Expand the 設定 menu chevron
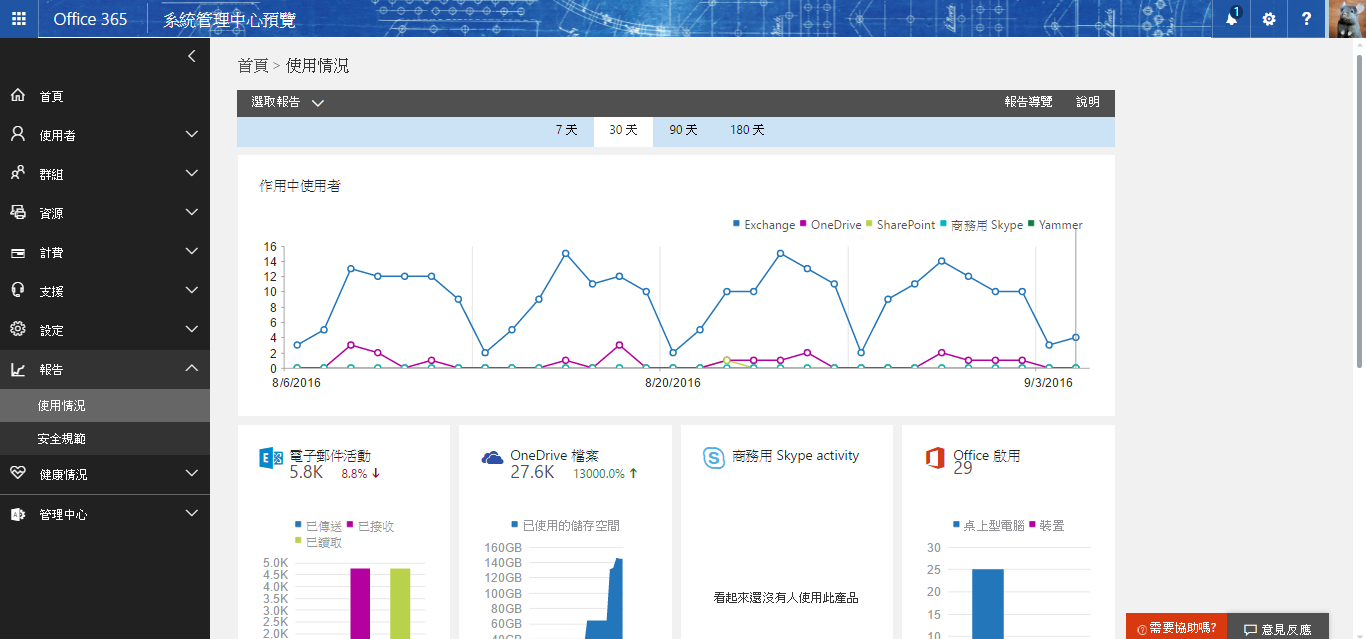Screen dimensions: 1366x639 [192, 330]
